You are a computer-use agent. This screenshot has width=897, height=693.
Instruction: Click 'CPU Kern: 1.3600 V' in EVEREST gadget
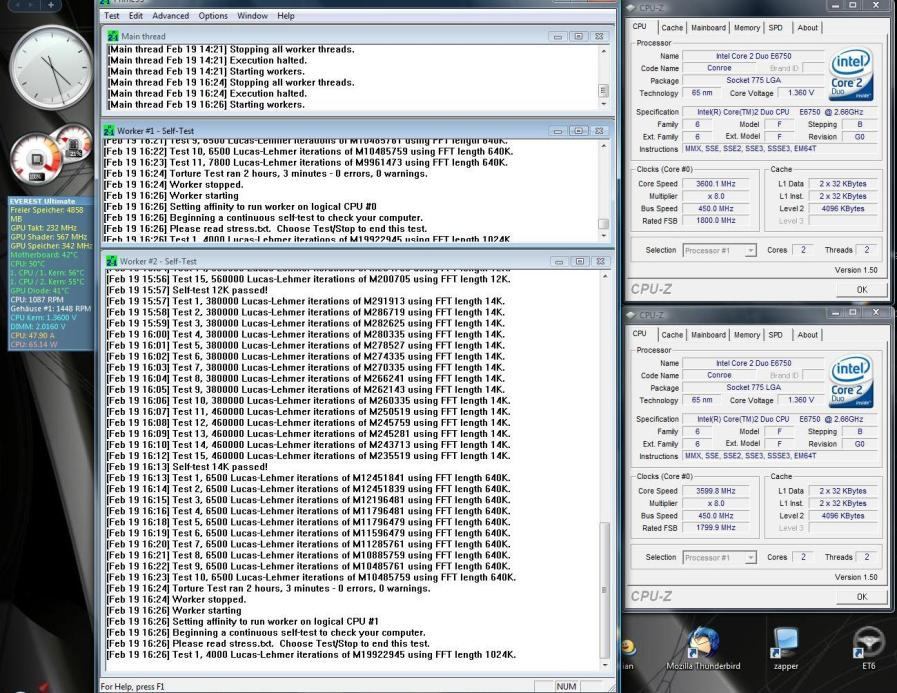(x=43, y=318)
